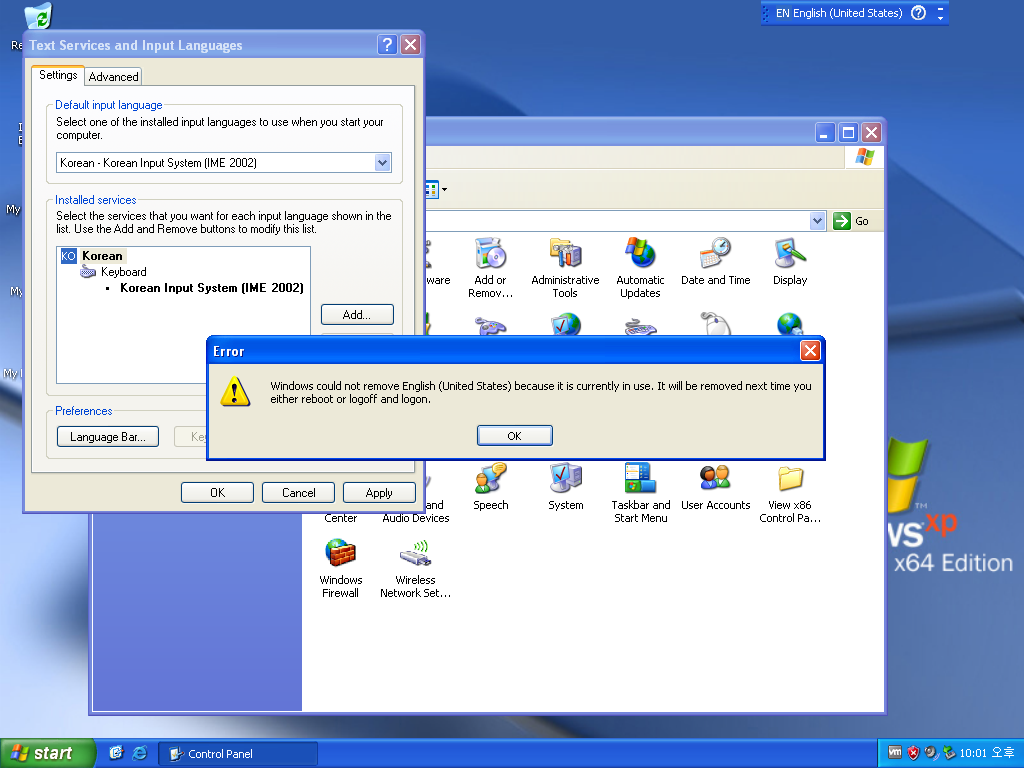Switch to the Advanced tab
Screen dimensions: 1024x768
pyautogui.click(x=114, y=76)
